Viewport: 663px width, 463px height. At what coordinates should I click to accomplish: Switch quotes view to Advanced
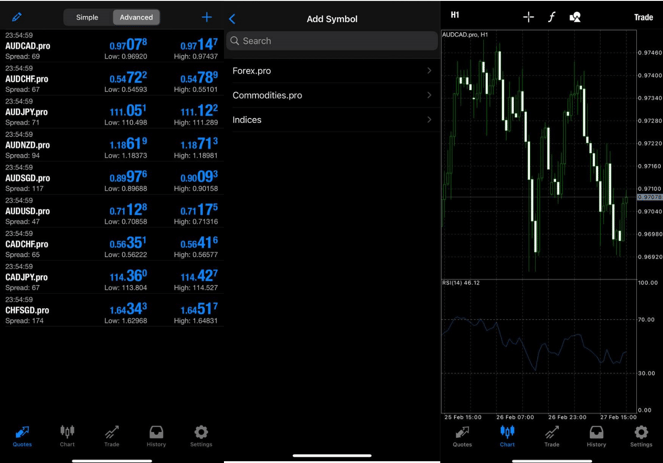point(136,17)
